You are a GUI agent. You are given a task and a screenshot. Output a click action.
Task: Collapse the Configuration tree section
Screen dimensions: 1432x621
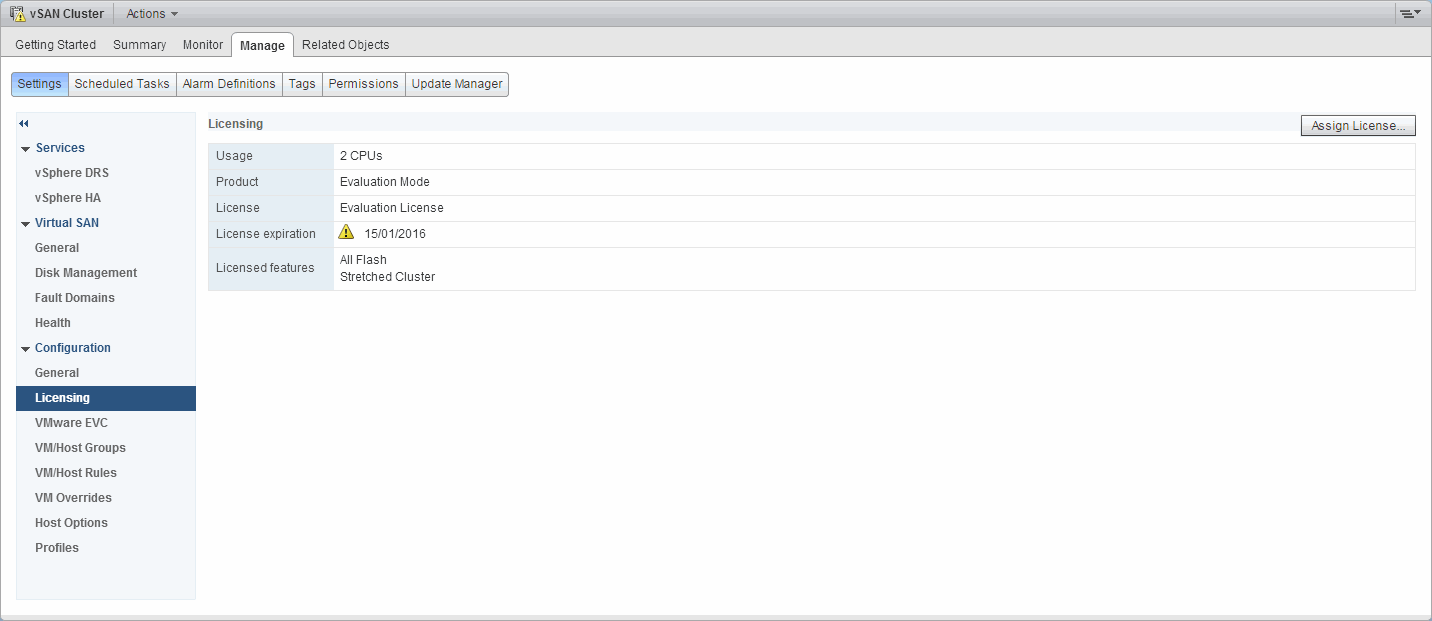[x=26, y=349]
